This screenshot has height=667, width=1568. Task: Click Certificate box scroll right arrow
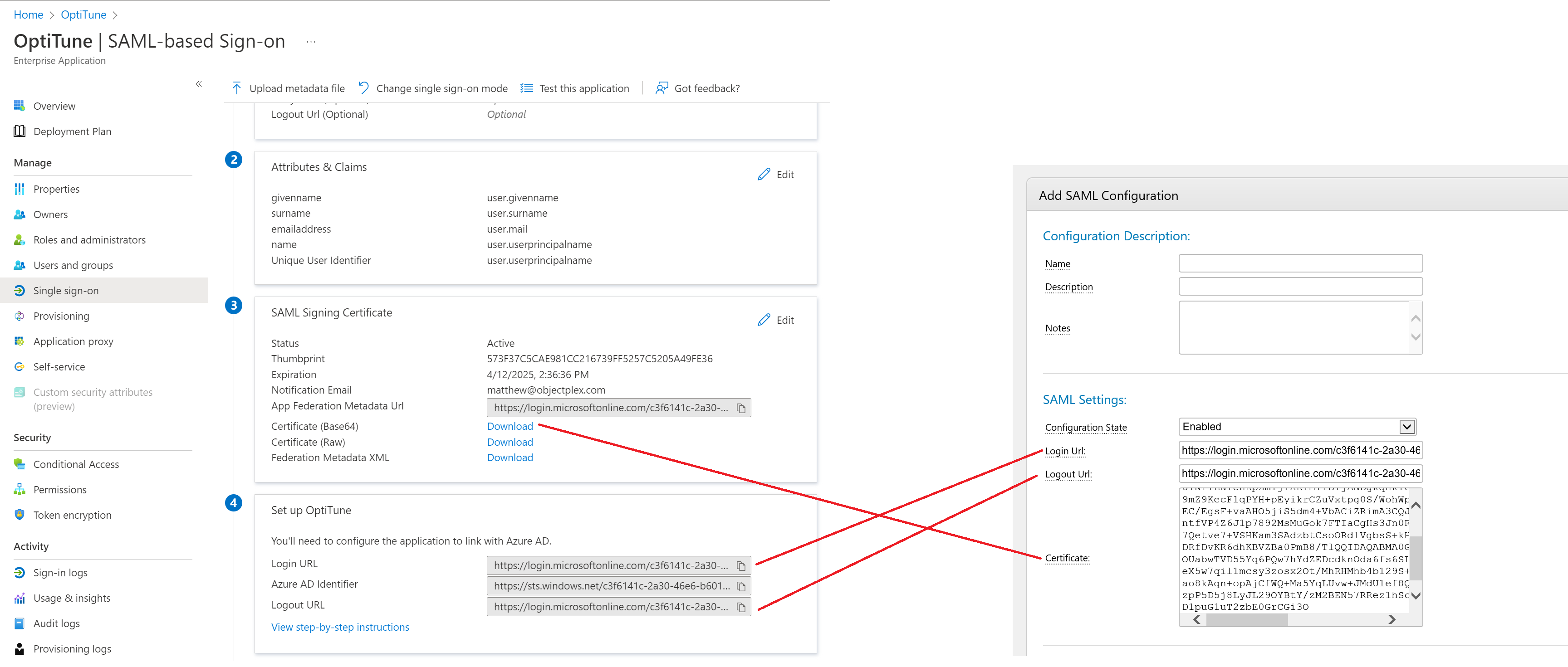click(x=1392, y=620)
